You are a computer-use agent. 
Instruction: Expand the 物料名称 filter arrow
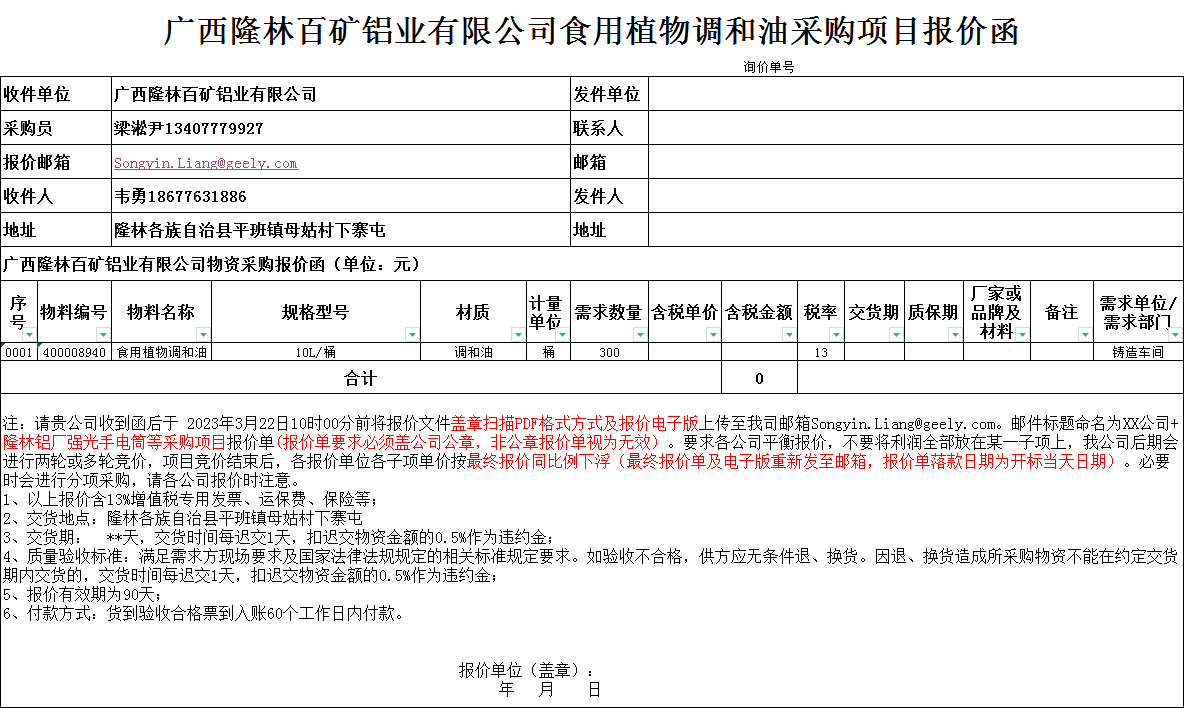(x=202, y=334)
